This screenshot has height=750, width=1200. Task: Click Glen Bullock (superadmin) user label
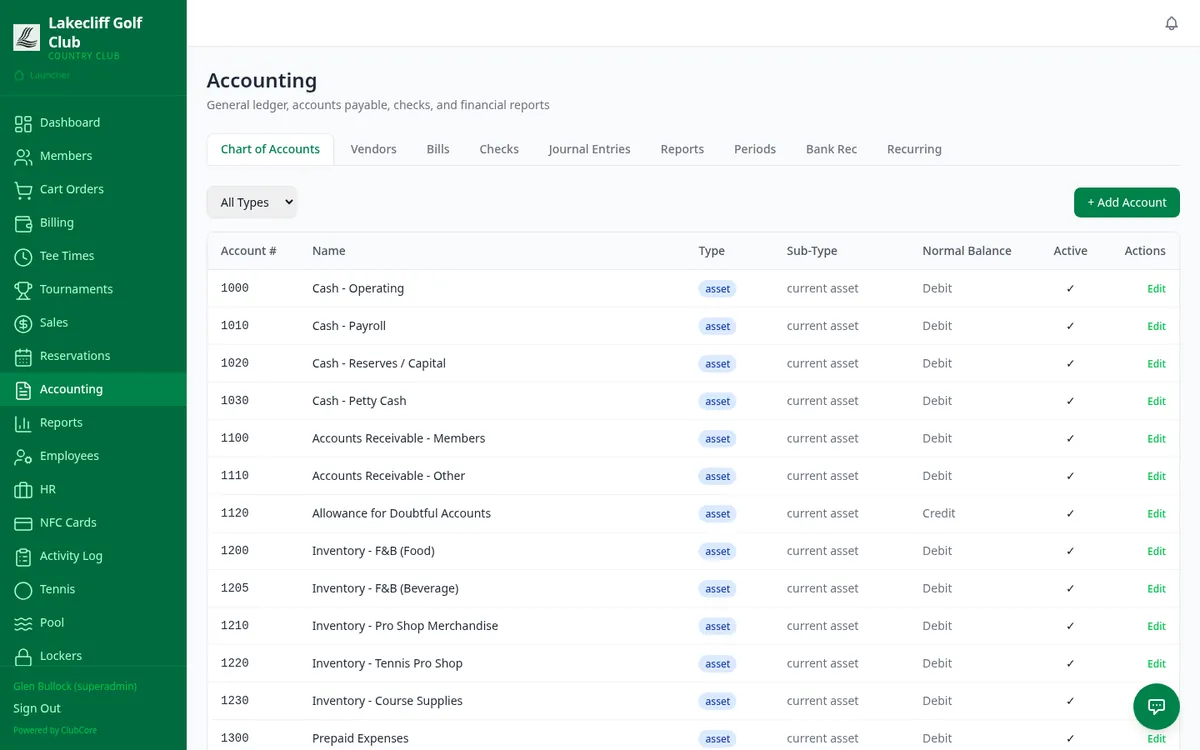[x=75, y=687]
